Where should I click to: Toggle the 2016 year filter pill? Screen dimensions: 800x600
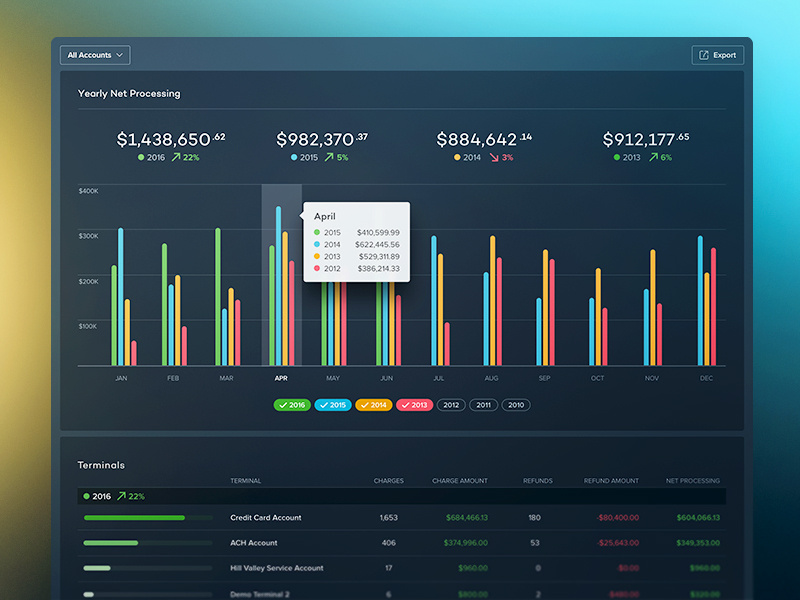[292, 405]
